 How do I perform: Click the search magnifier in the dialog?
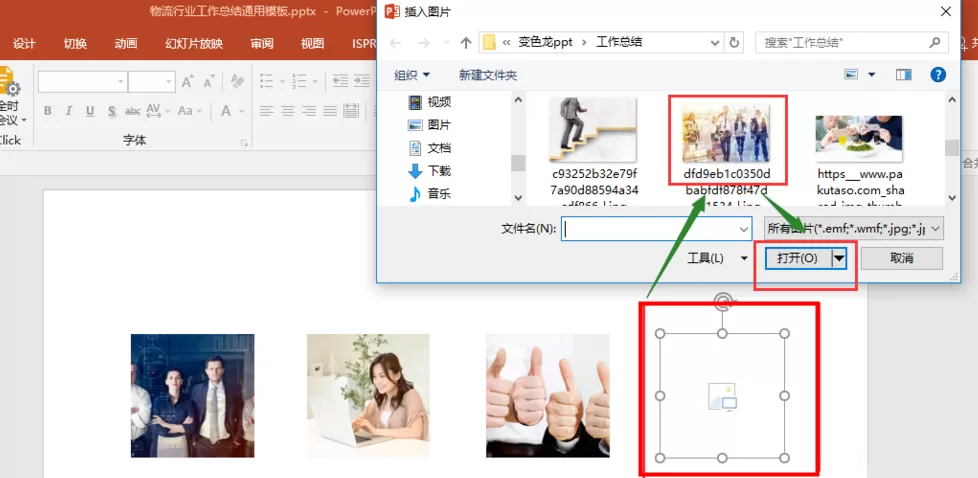[x=934, y=42]
